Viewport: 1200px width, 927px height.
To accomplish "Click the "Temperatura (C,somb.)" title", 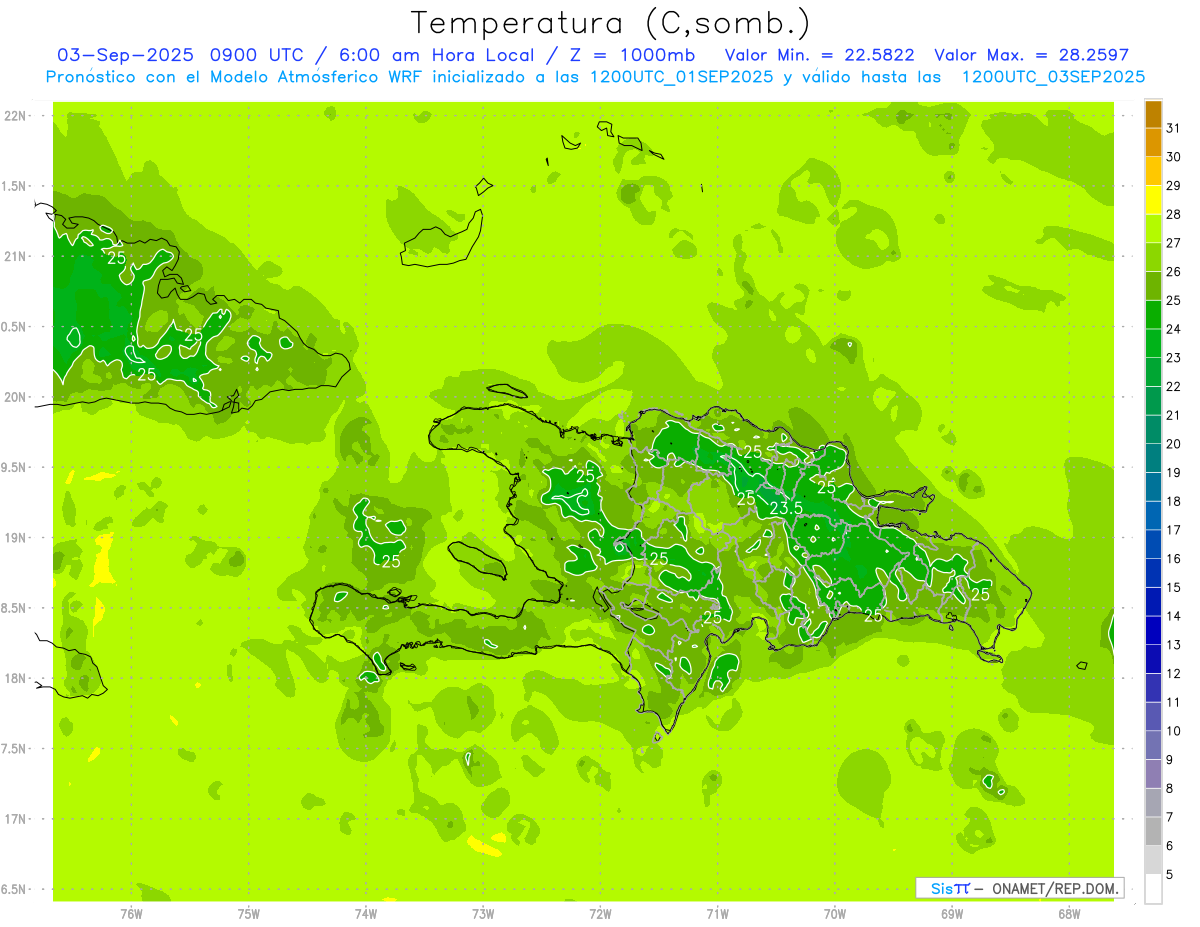I will (x=610, y=23).
